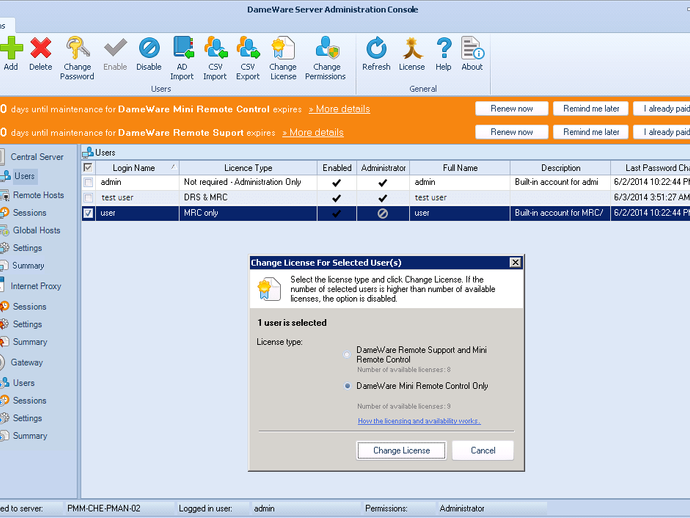Open the License information icon
690x518 pixels.
[x=412, y=54]
